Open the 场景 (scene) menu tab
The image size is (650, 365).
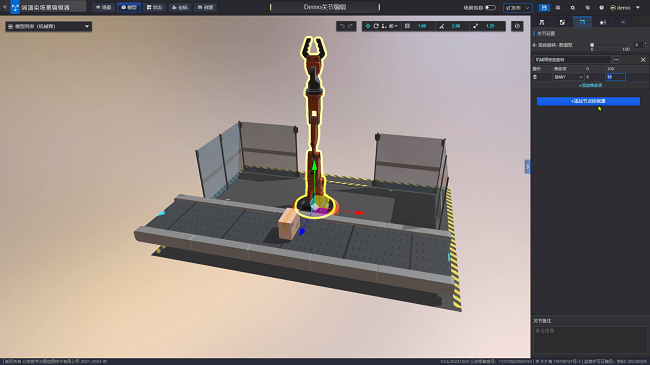click(104, 7)
